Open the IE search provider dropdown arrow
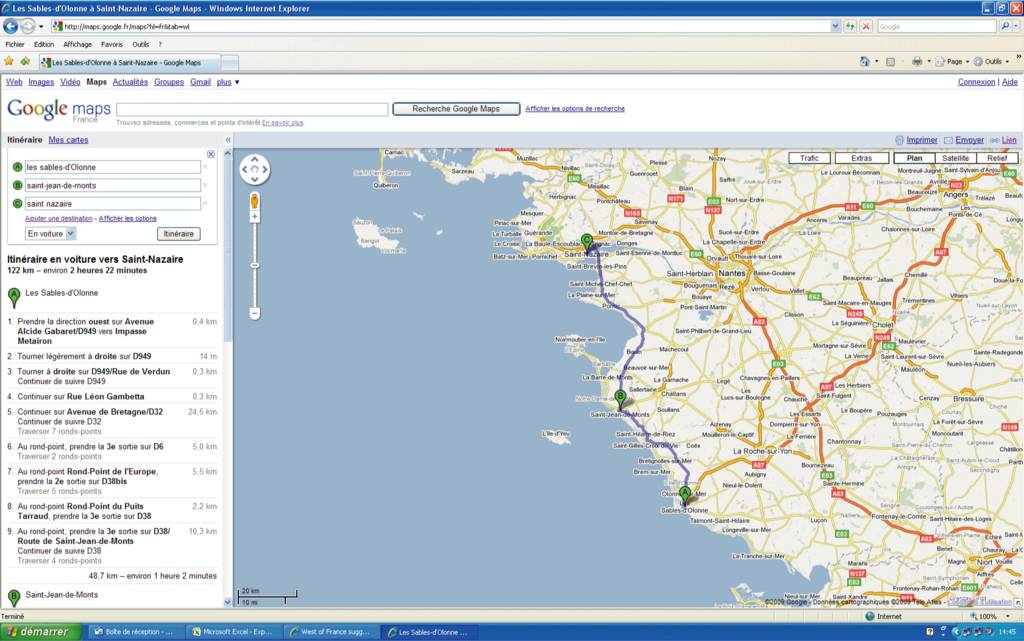This screenshot has height=641, width=1024. point(1017,26)
